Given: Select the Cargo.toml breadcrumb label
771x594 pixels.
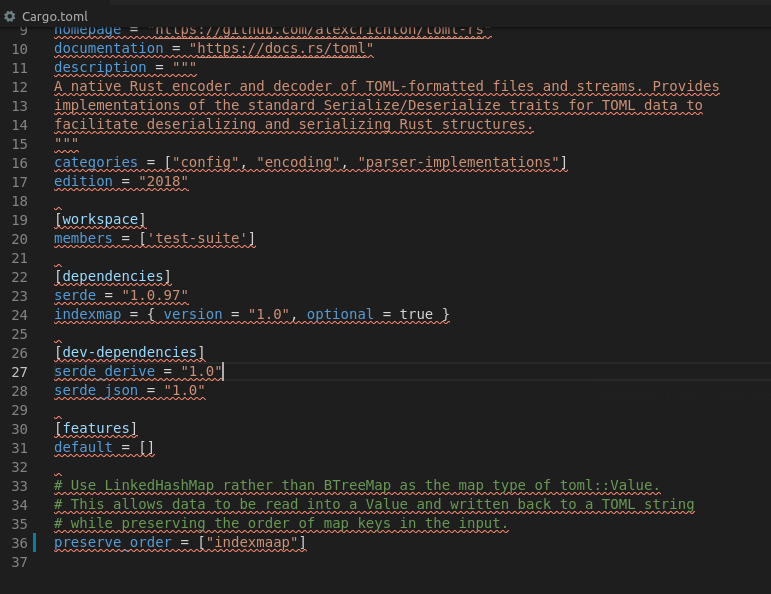Looking at the screenshot, I should [55, 17].
